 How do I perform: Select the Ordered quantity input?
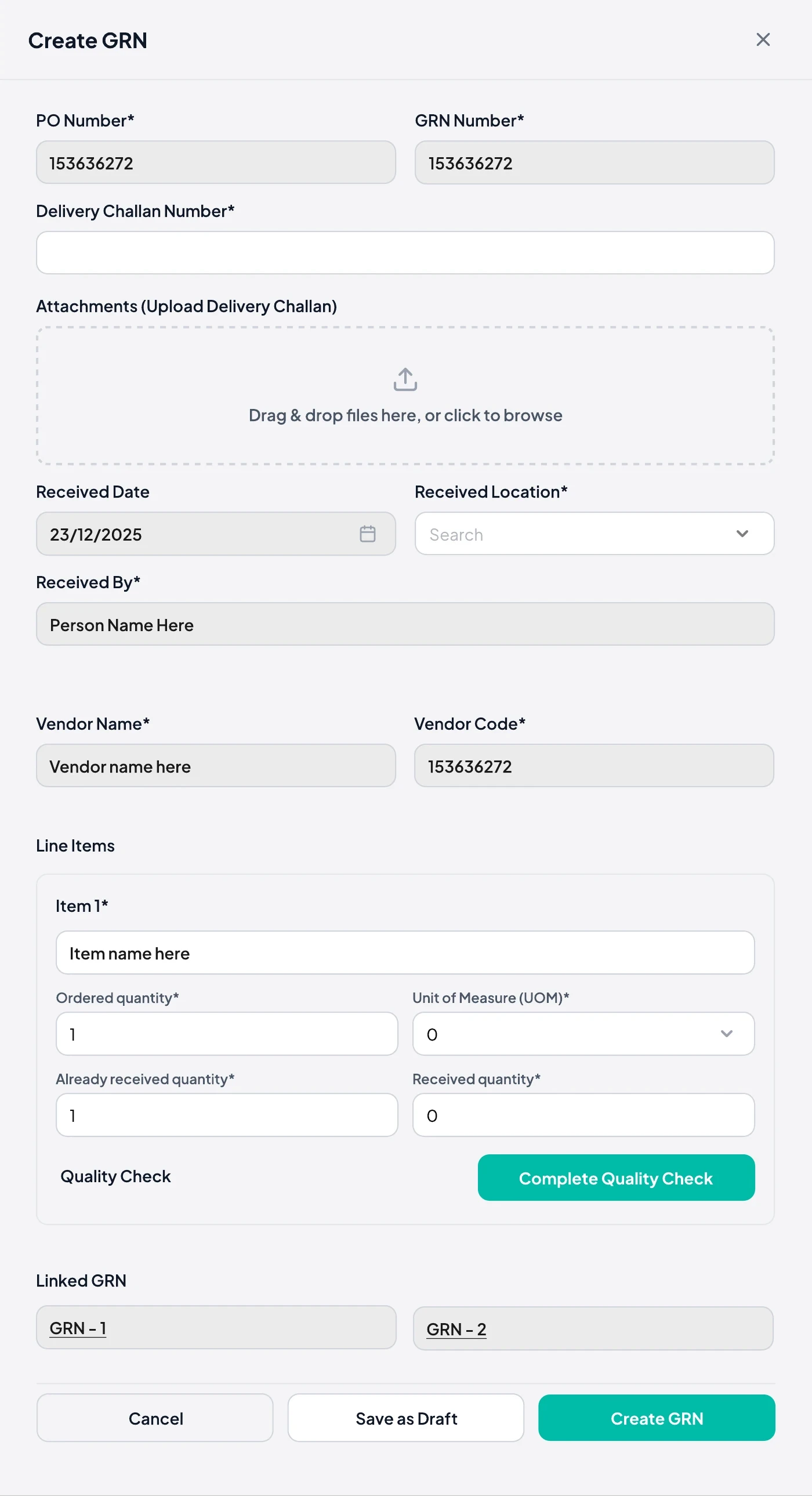point(227,1034)
